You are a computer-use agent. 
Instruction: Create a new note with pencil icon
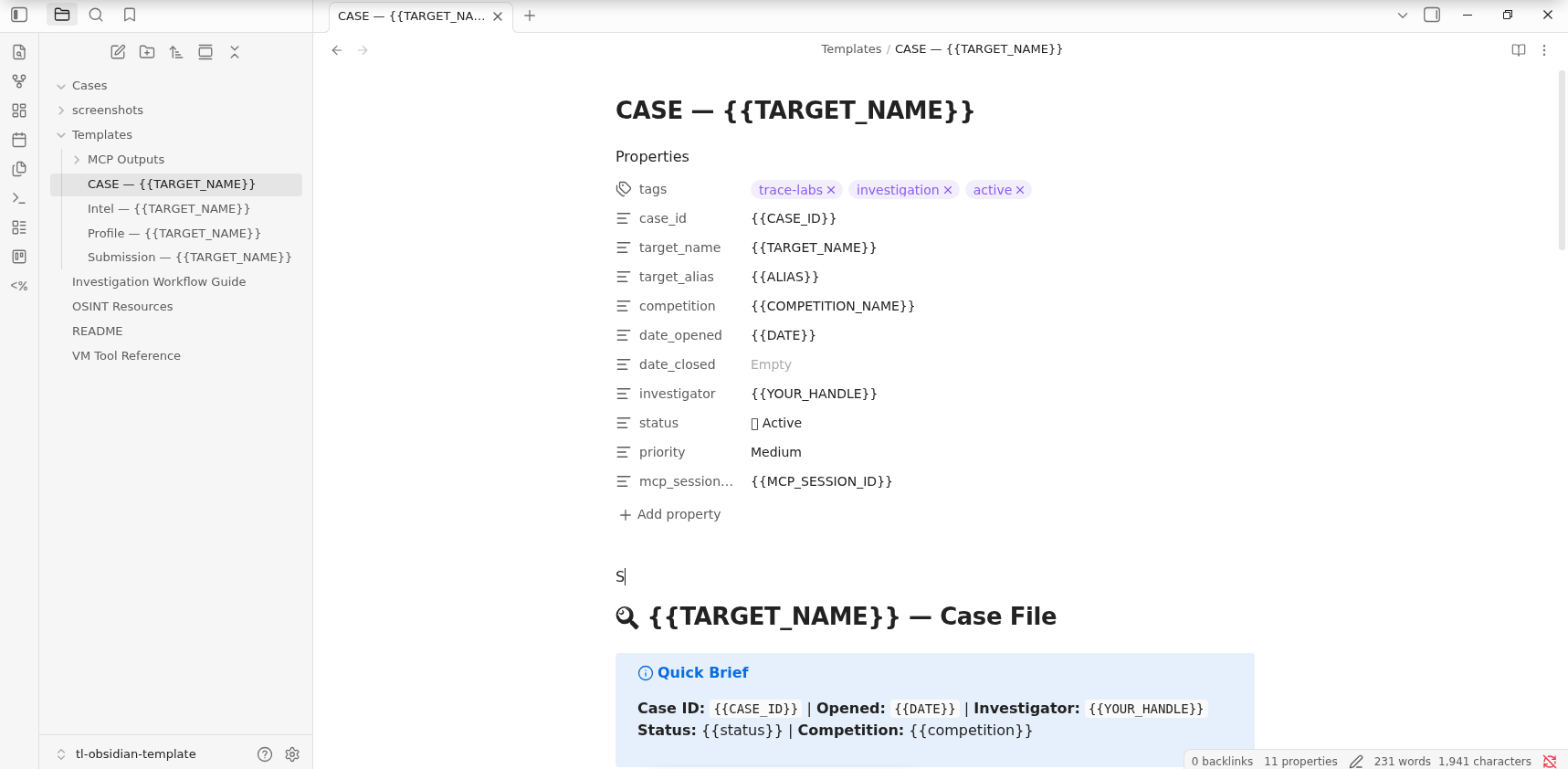[x=118, y=52]
